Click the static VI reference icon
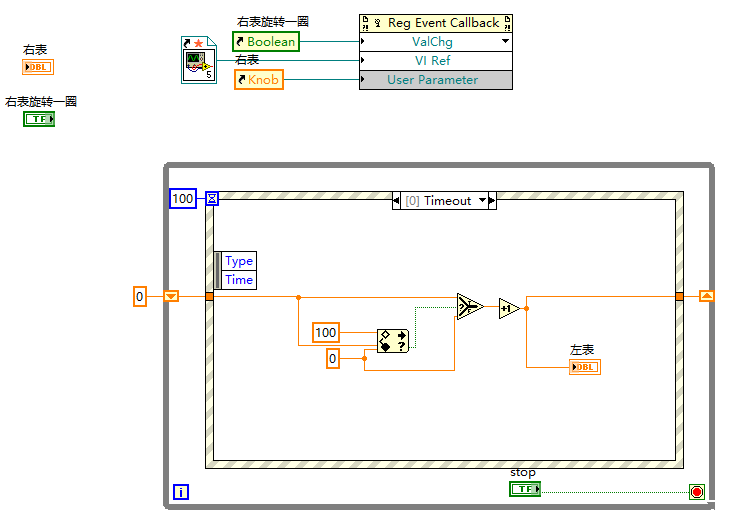Viewport: 744px width, 524px height. coord(199,60)
